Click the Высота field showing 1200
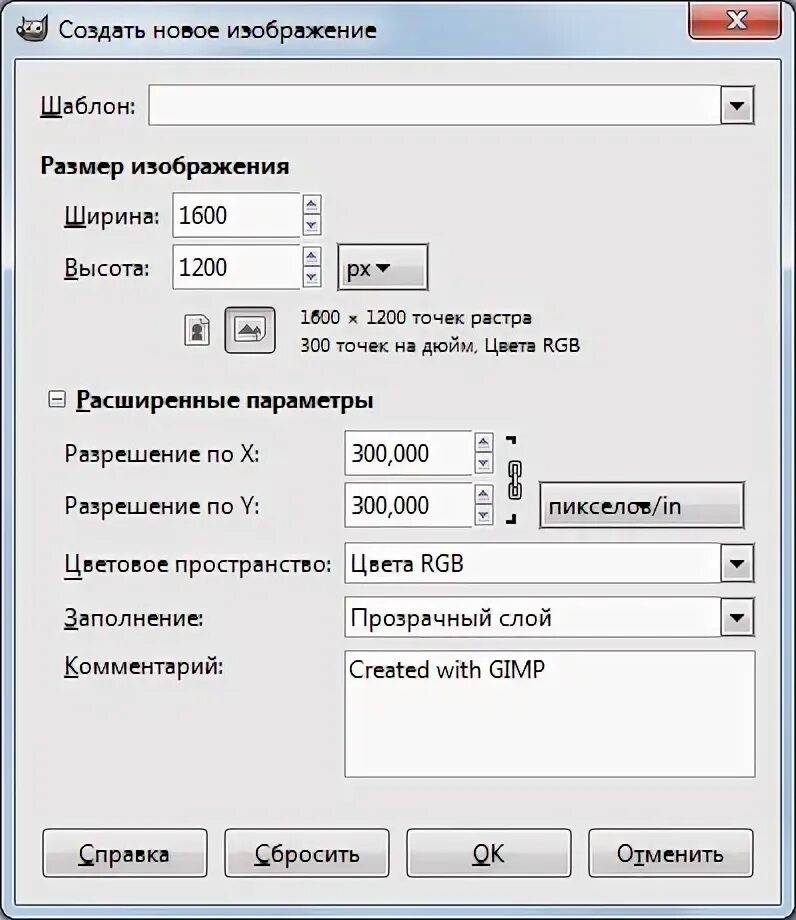The height and width of the screenshot is (920, 796). click(236, 267)
